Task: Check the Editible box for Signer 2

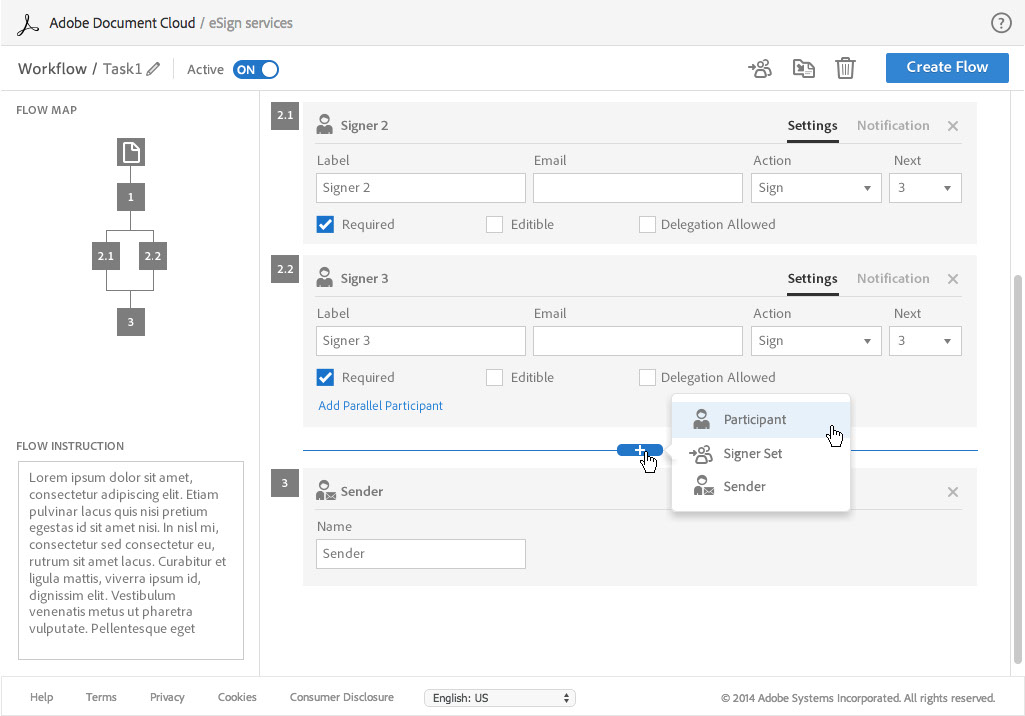Action: (494, 225)
